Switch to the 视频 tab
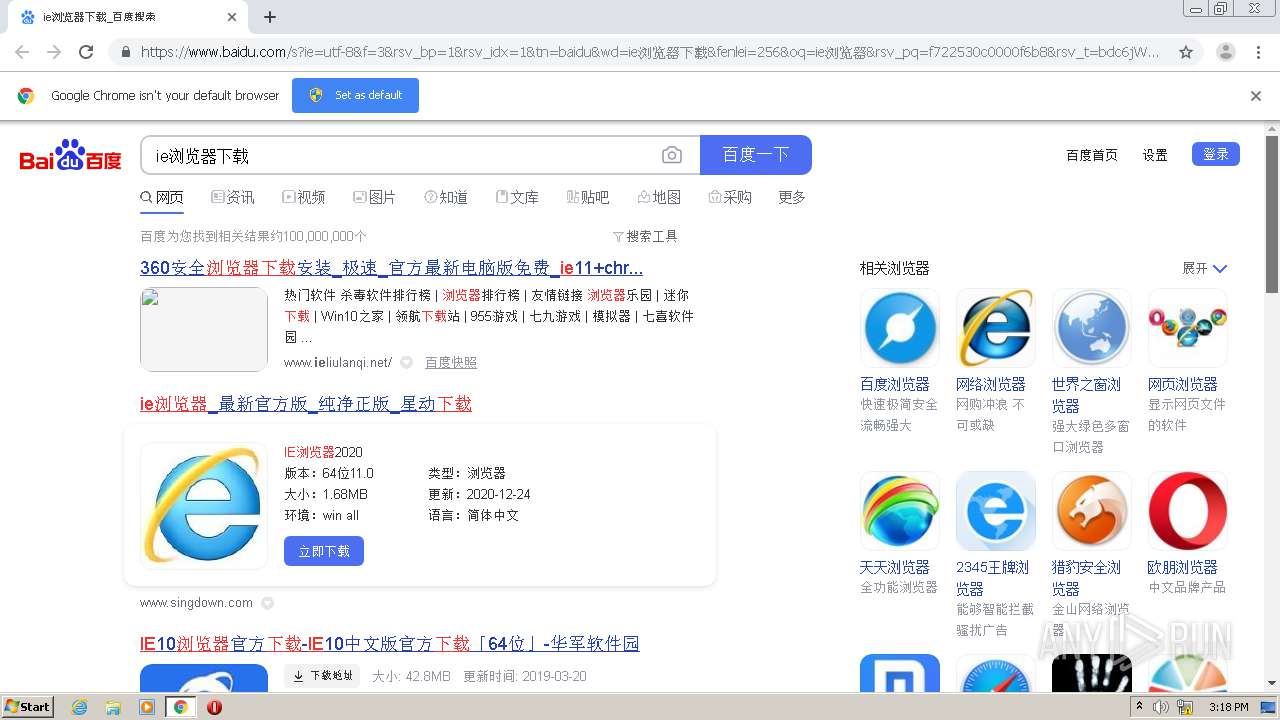This screenshot has height=720, width=1280. pyautogui.click(x=304, y=197)
